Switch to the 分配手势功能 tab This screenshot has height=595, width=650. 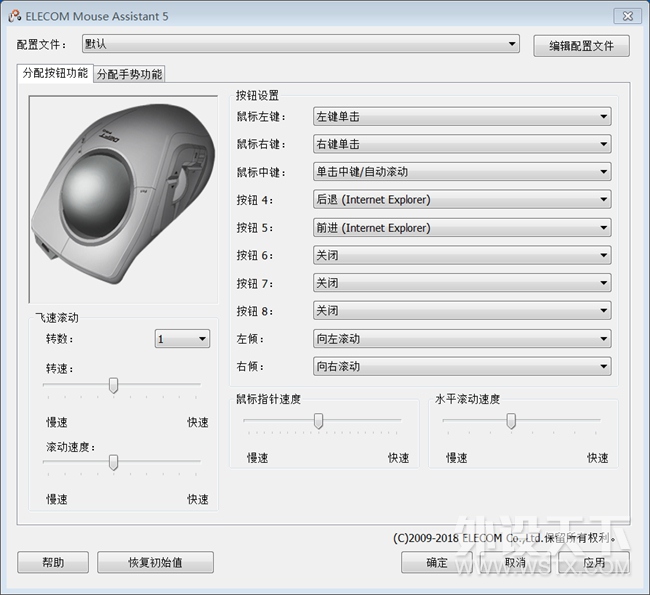(x=129, y=74)
